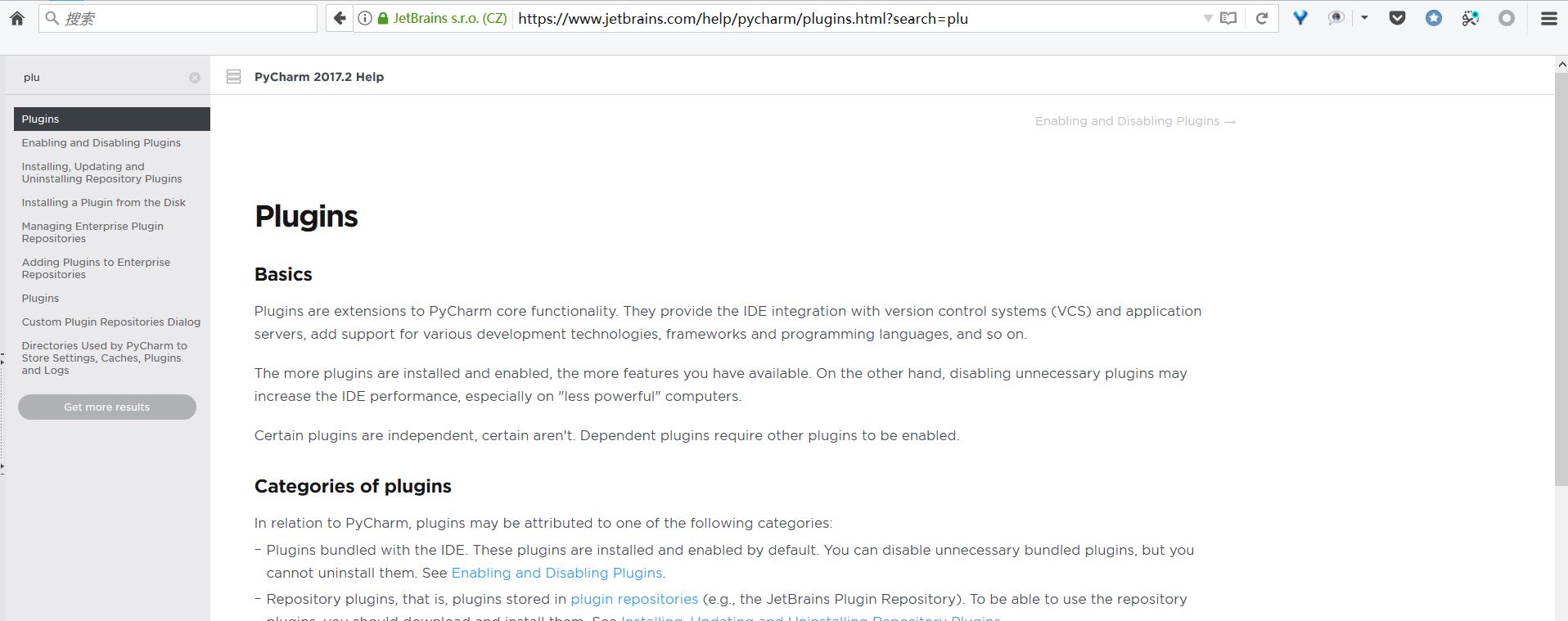
Task: Go back with the back arrow
Action: (x=340, y=18)
